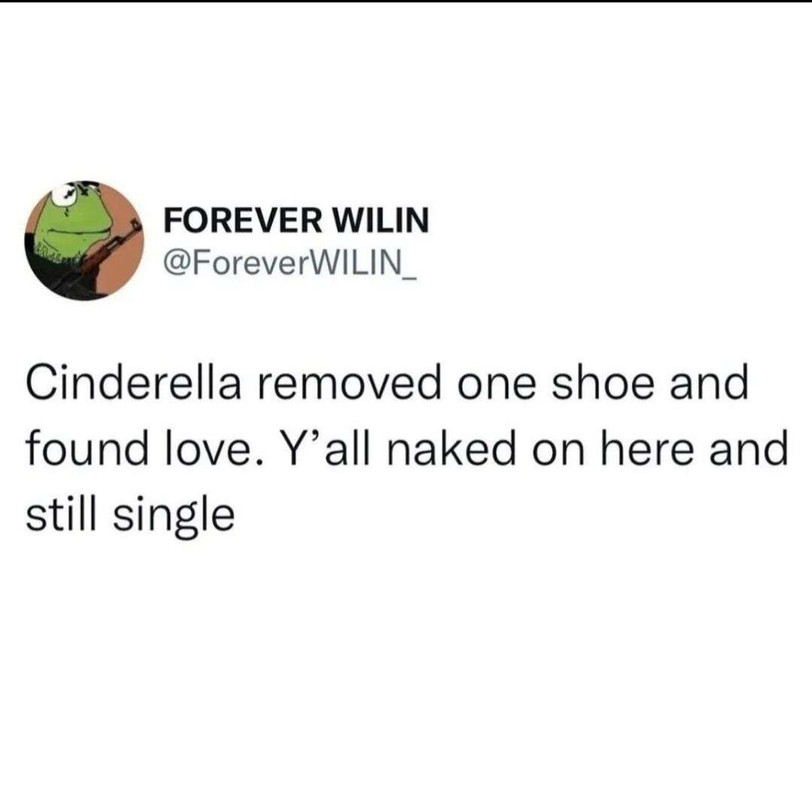Image resolution: width=812 pixels, height=800 pixels.
Task: Click the word found in the tweet
Action: tap(86, 448)
